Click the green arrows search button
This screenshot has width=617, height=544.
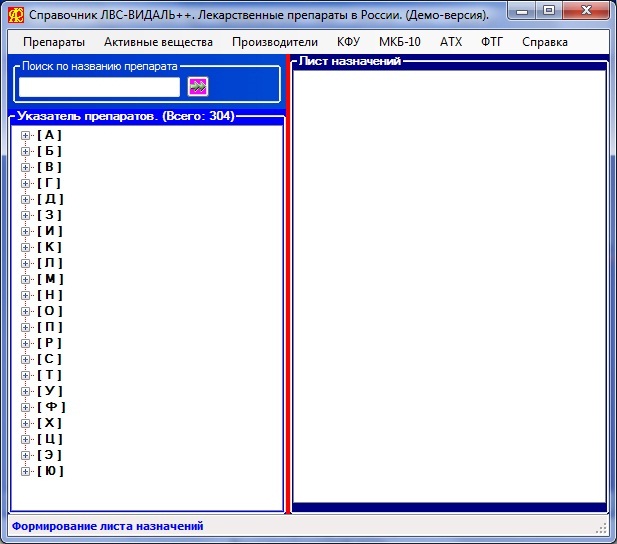tap(198, 86)
